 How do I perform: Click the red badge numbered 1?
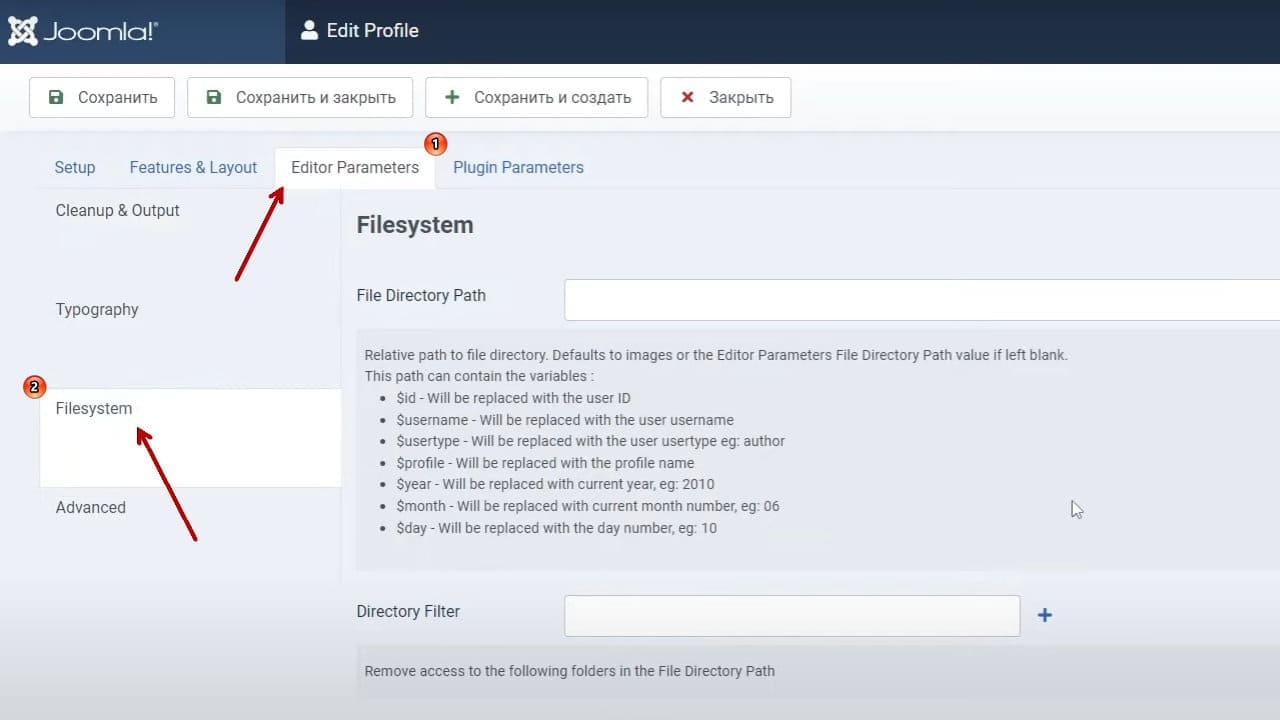coord(436,144)
